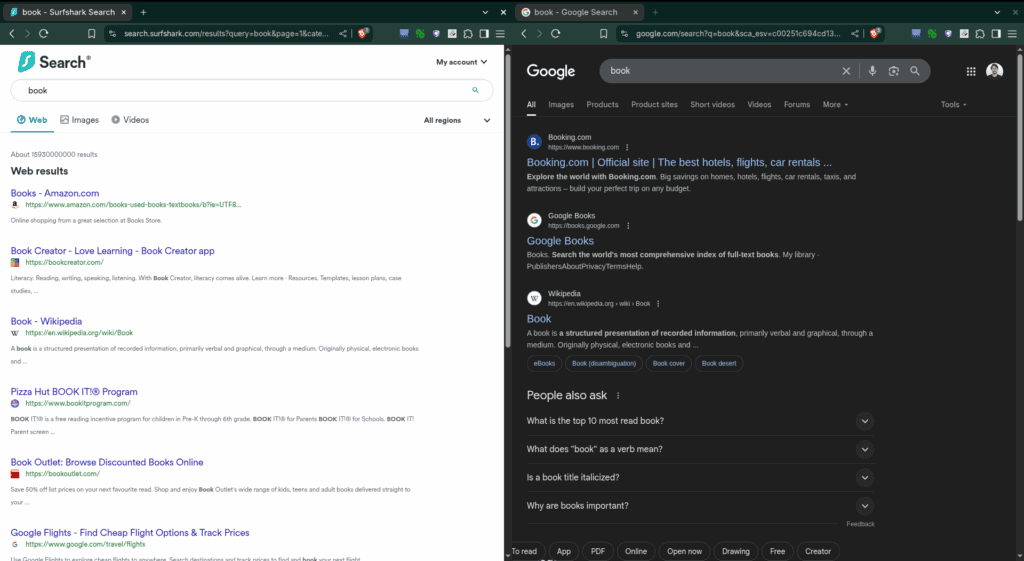
Task: Click Google voice search microphone icon
Action: [873, 71]
